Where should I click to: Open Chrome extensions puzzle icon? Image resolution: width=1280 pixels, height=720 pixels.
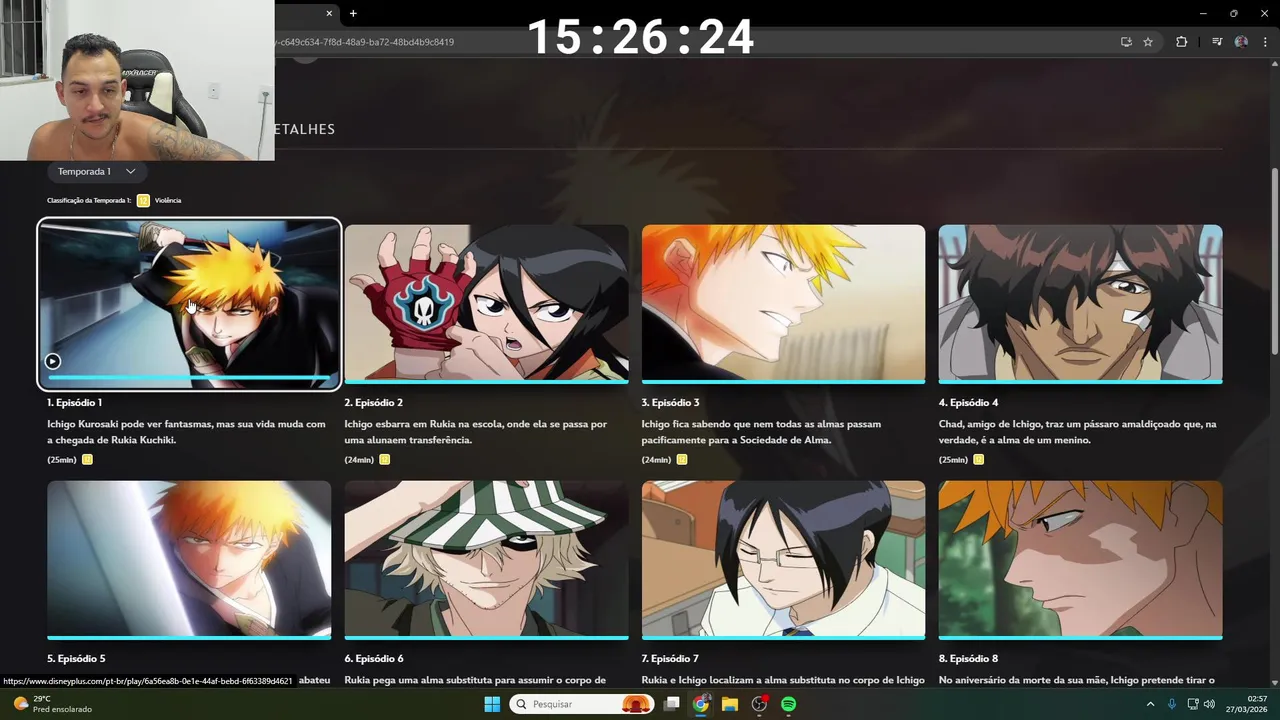coord(1182,42)
